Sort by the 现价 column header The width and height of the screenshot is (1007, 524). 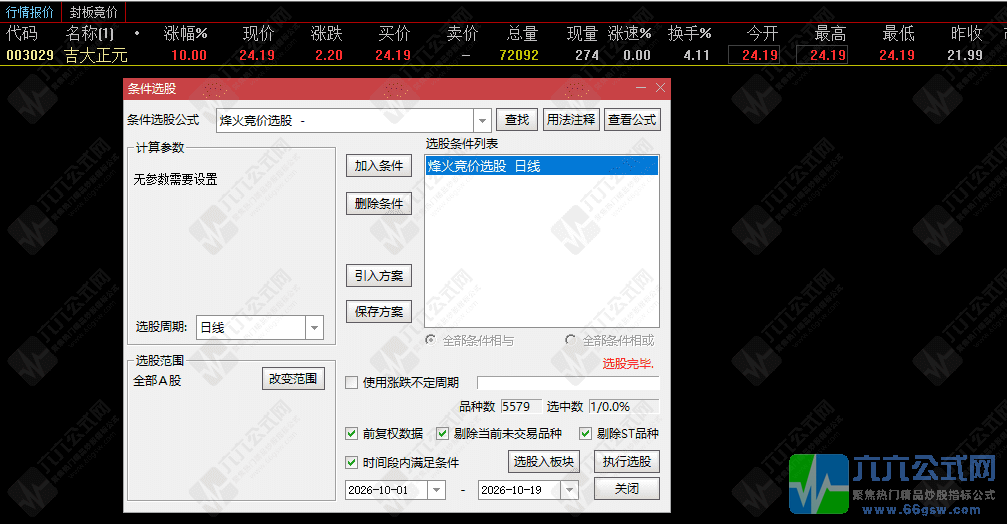[258, 33]
